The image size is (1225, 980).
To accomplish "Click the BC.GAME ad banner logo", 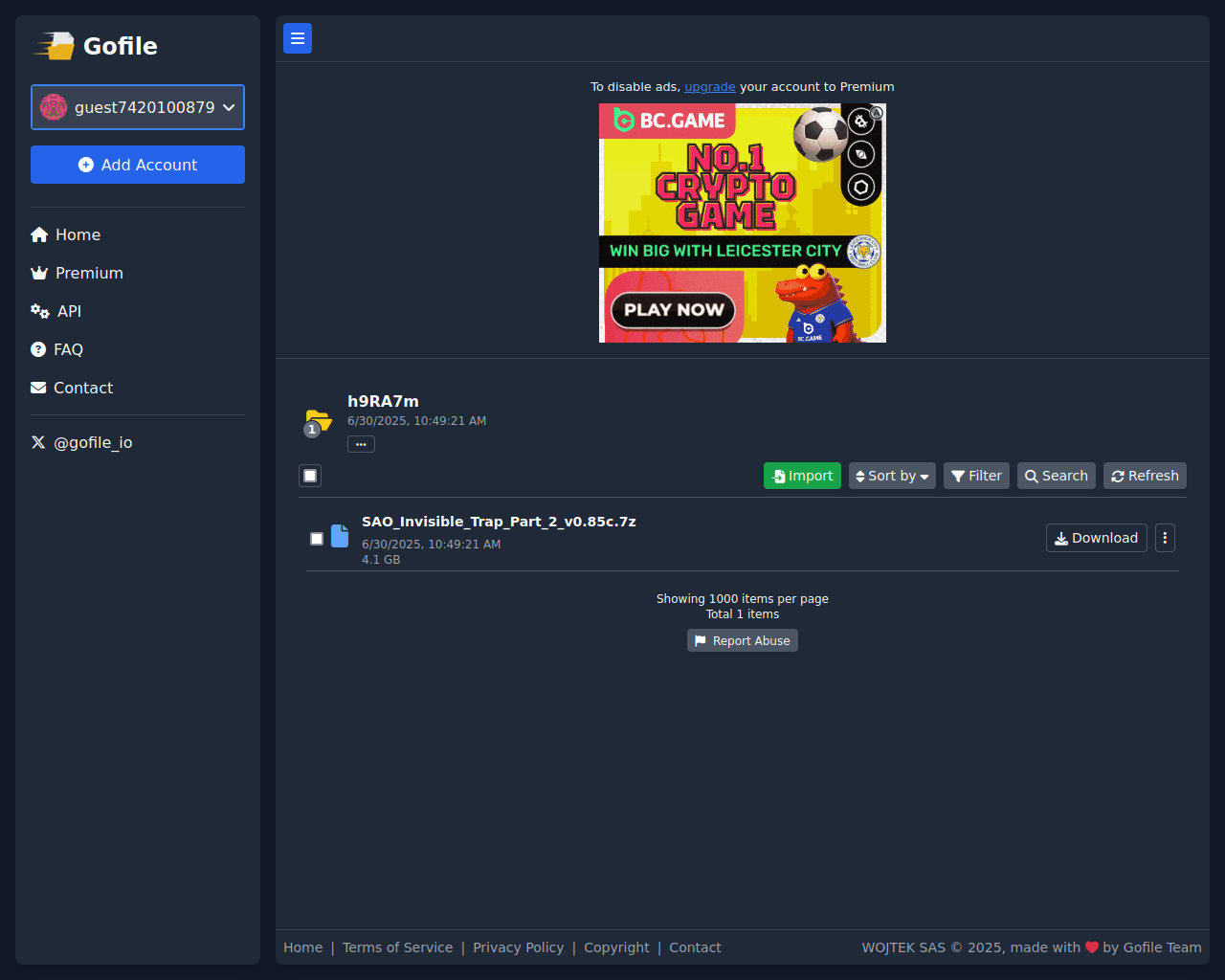I will point(669,121).
